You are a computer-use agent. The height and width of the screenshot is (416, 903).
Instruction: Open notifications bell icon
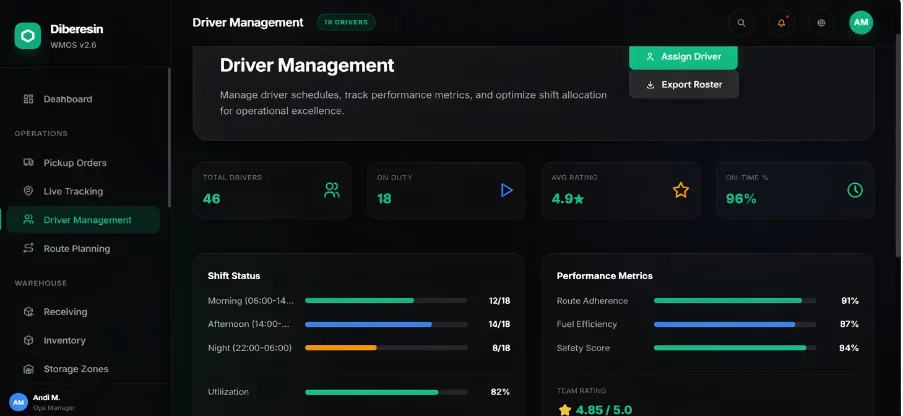click(x=781, y=23)
